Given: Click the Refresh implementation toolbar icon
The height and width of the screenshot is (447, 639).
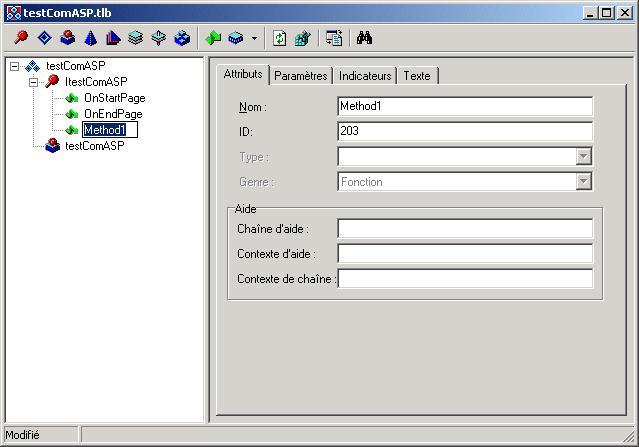Looking at the screenshot, I should point(280,38).
